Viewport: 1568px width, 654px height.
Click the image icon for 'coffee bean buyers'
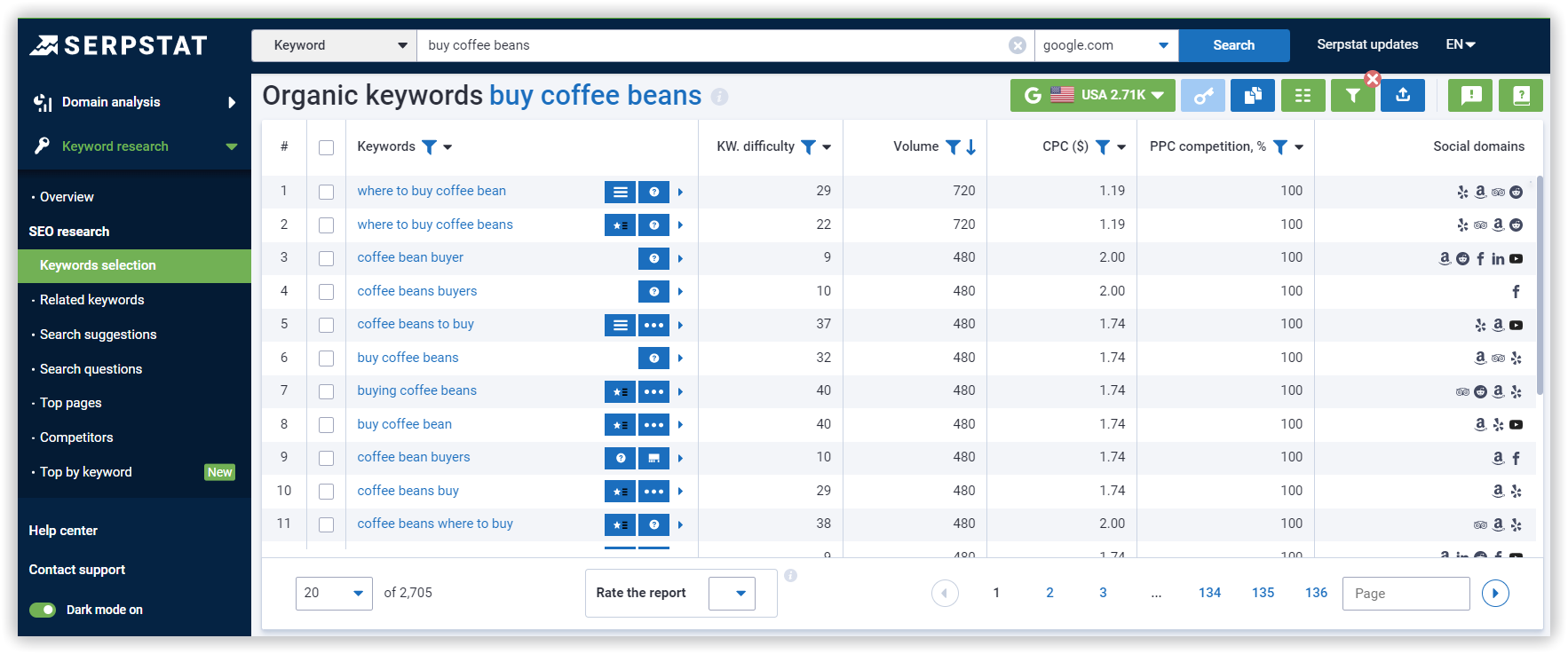coord(653,458)
